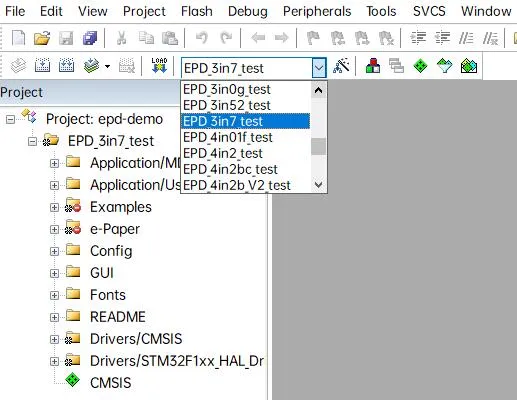Click the Indent selection icon

coord(418,38)
